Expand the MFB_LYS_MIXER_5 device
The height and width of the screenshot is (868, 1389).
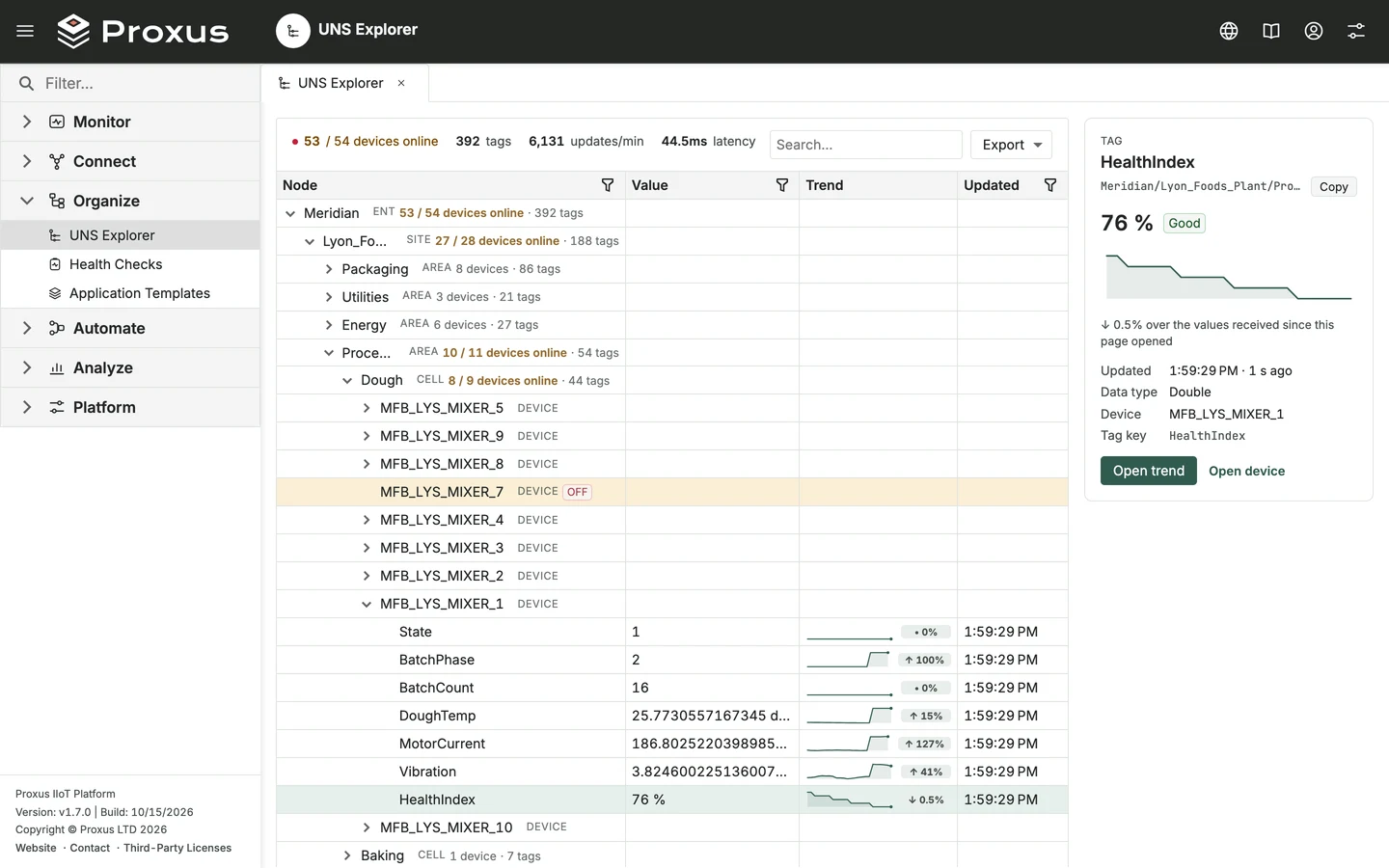pos(367,409)
